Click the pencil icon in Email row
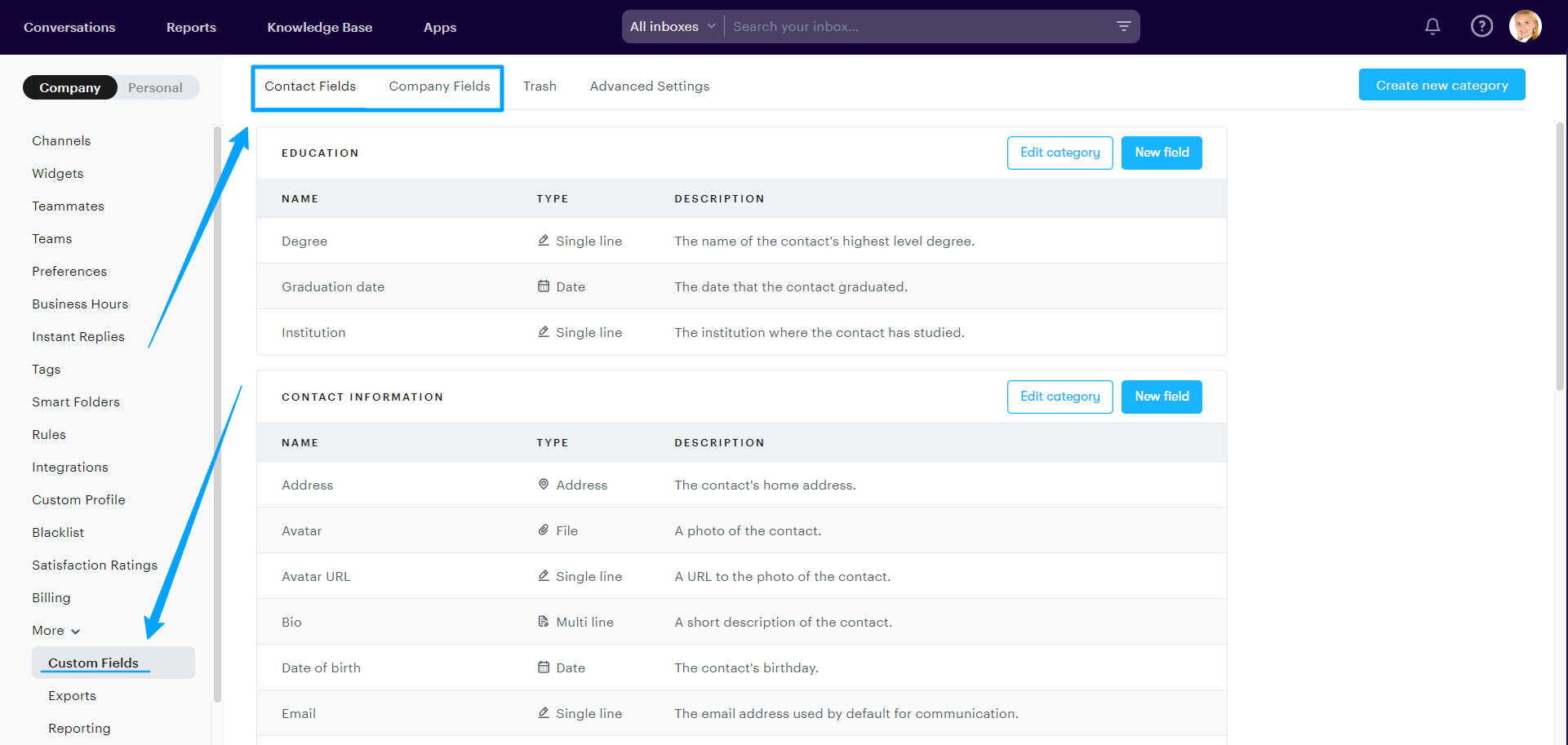 pyautogui.click(x=544, y=713)
